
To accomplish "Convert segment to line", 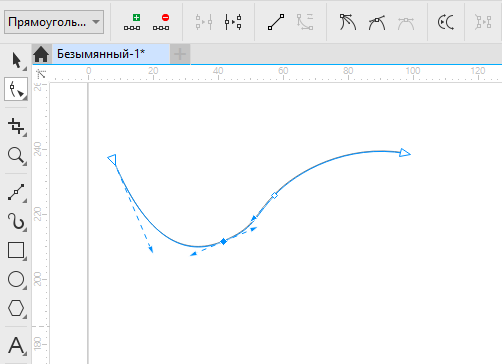I will click(276, 22).
